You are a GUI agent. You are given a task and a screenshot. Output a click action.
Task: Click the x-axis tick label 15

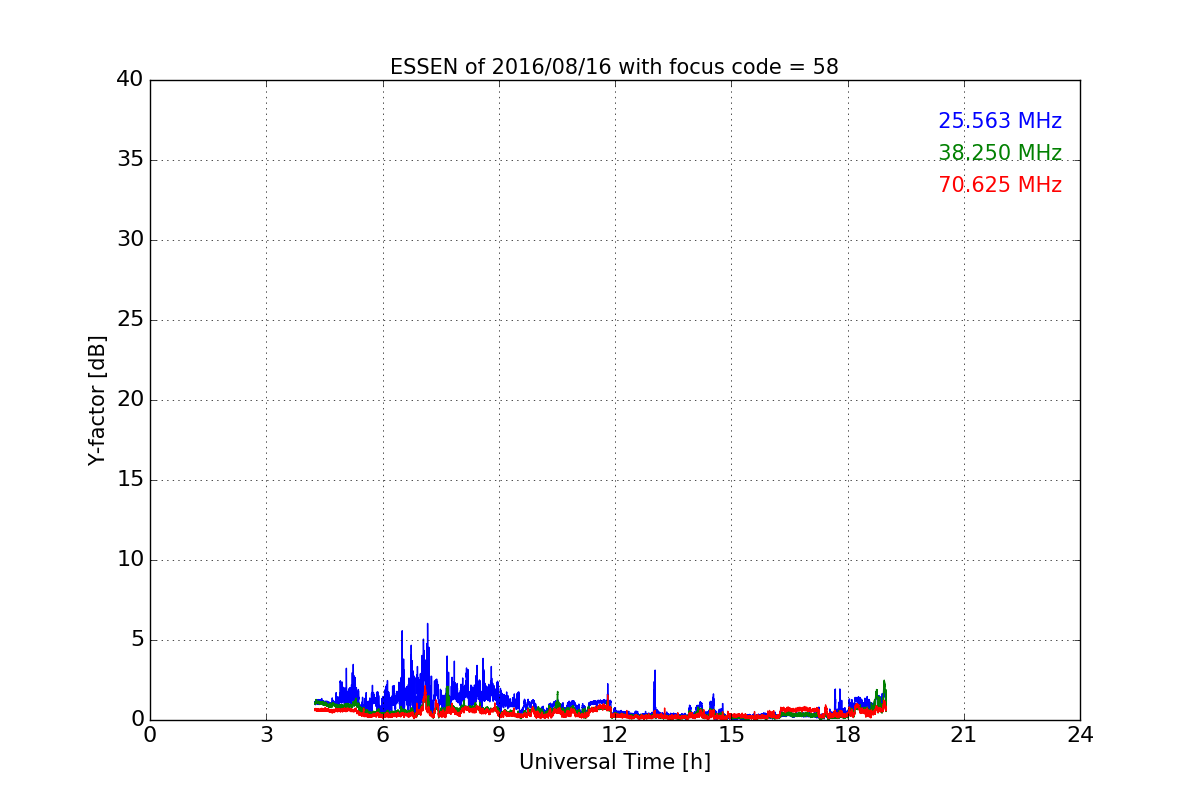(731, 734)
